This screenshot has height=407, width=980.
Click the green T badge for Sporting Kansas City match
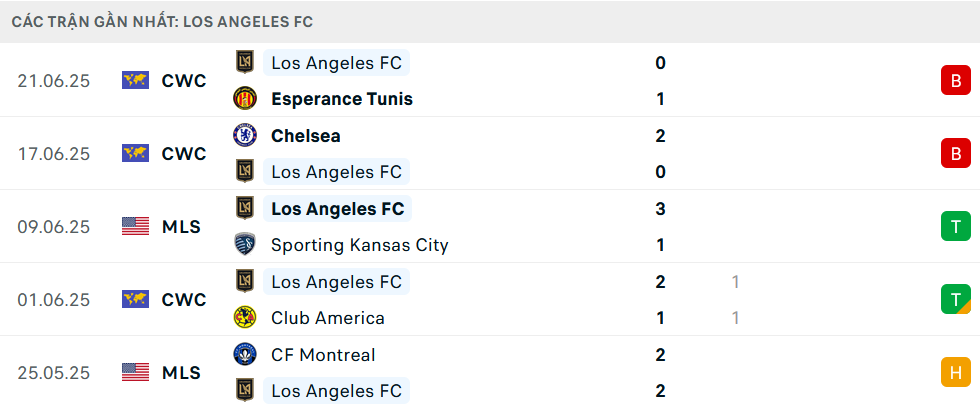pyautogui.click(x=956, y=226)
